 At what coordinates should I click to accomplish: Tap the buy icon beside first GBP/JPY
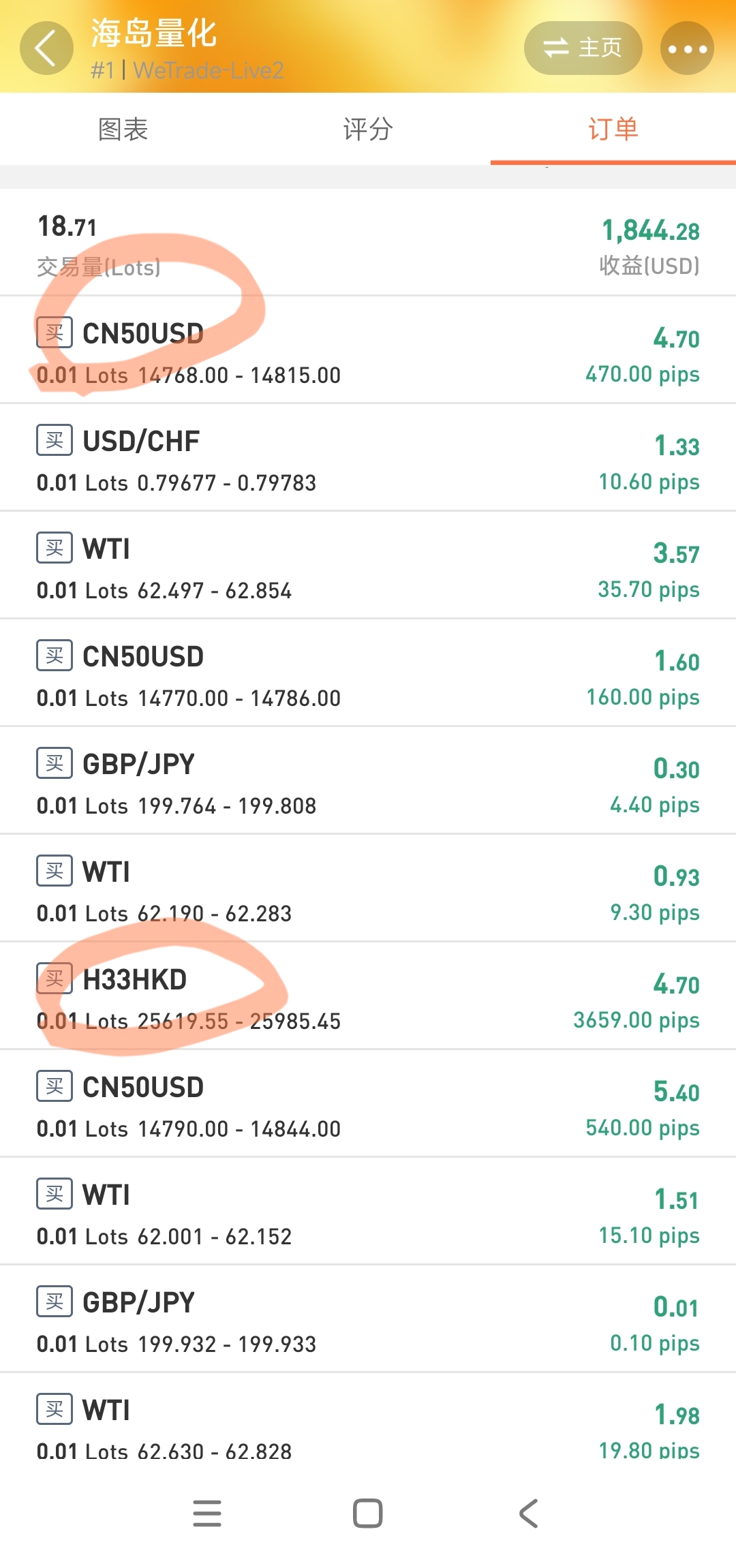click(55, 763)
